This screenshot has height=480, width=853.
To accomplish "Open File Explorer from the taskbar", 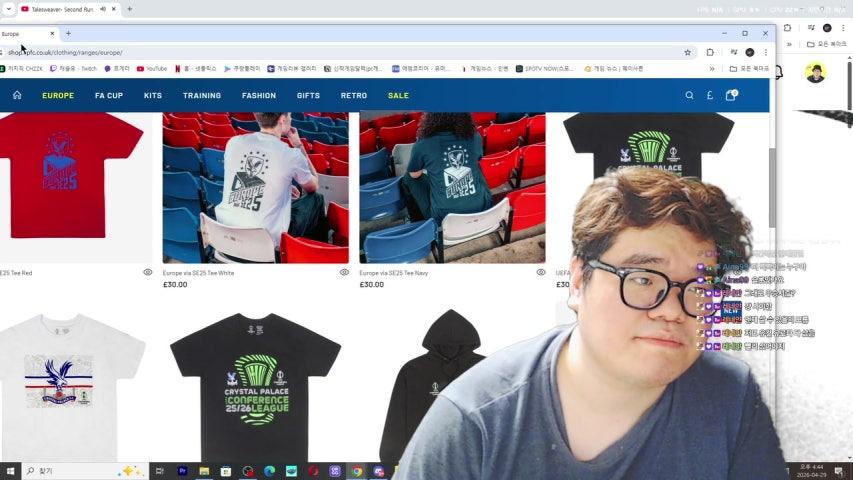I will (204, 471).
